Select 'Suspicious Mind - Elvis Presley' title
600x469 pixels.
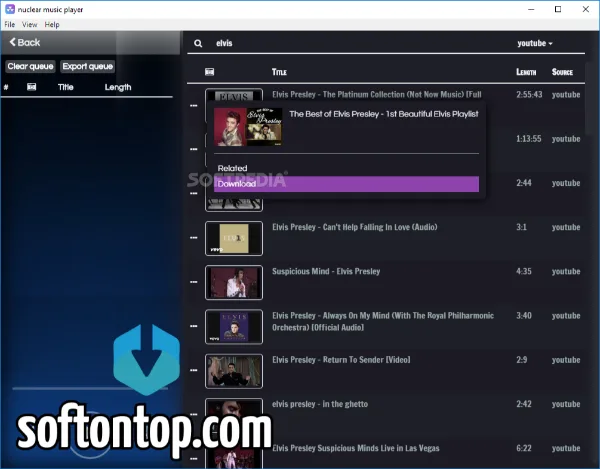point(326,271)
